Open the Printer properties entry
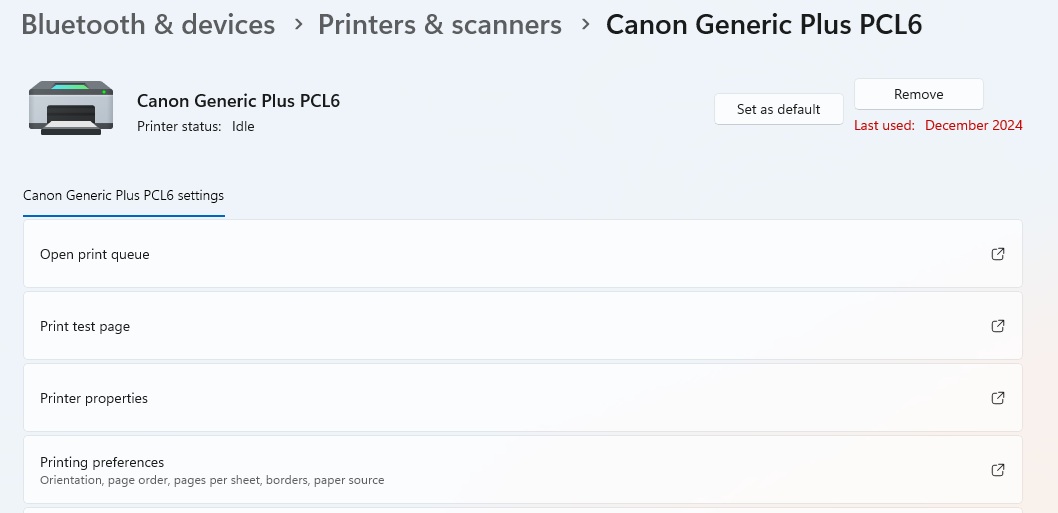 (x=94, y=398)
